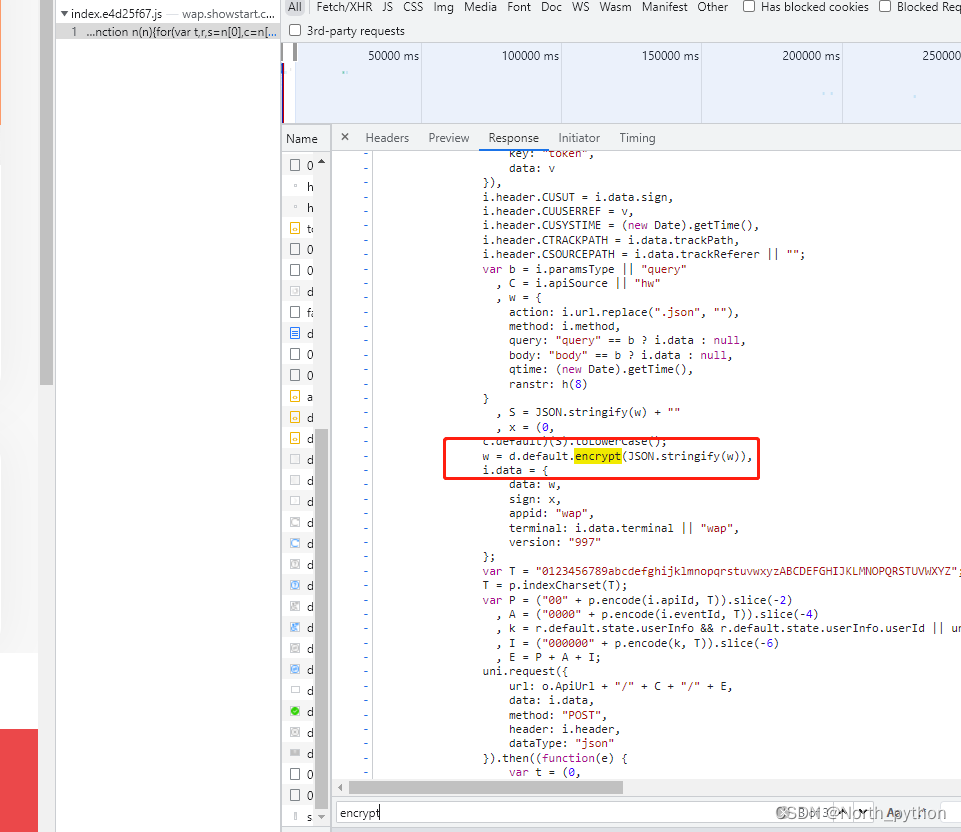Close the request details panel with the X

click(345, 137)
